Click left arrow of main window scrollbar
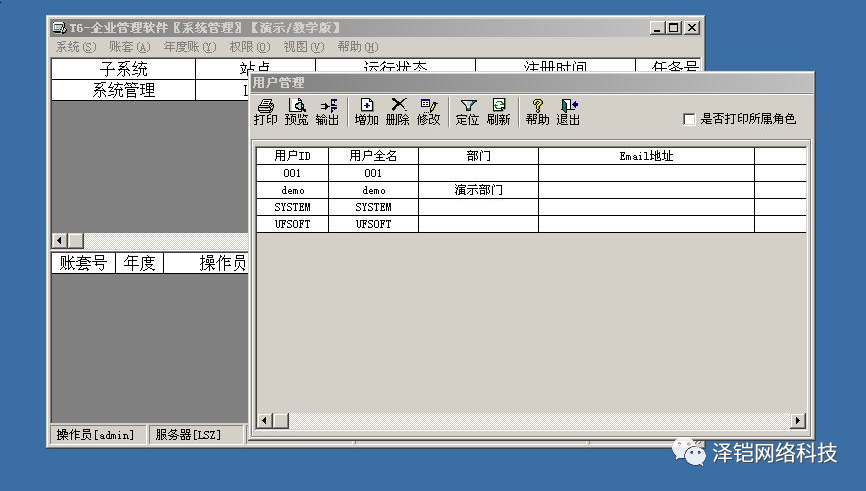866x491 pixels. 59,241
